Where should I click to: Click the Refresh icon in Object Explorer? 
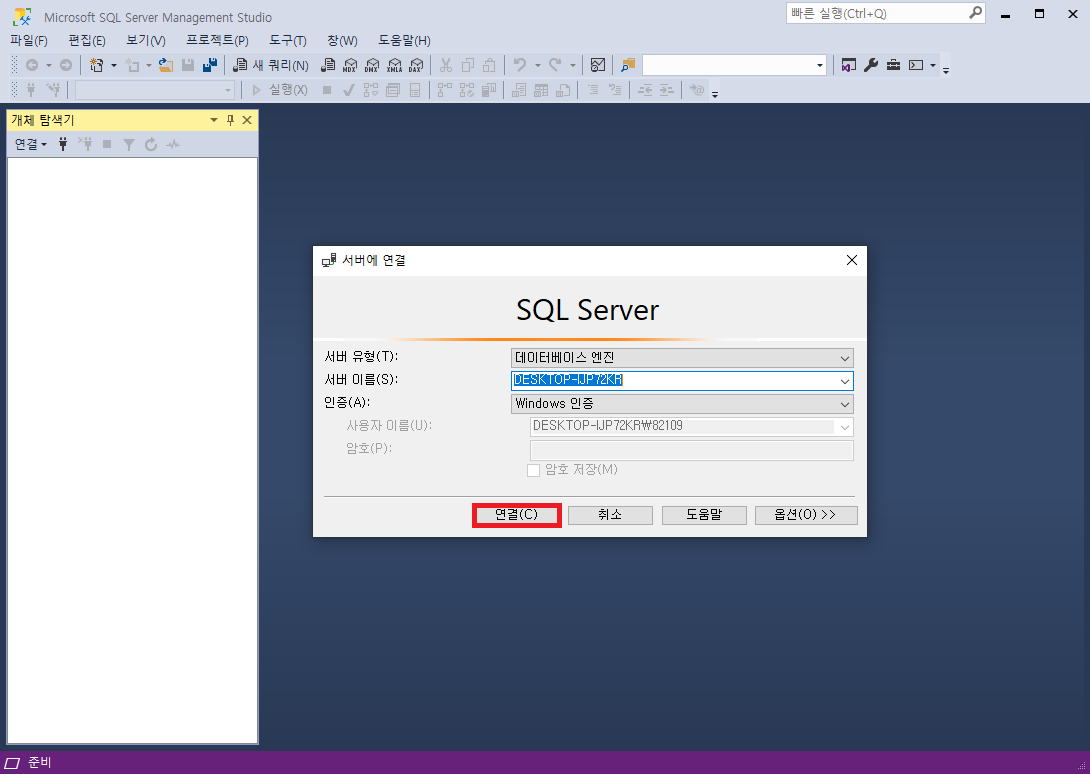151,145
